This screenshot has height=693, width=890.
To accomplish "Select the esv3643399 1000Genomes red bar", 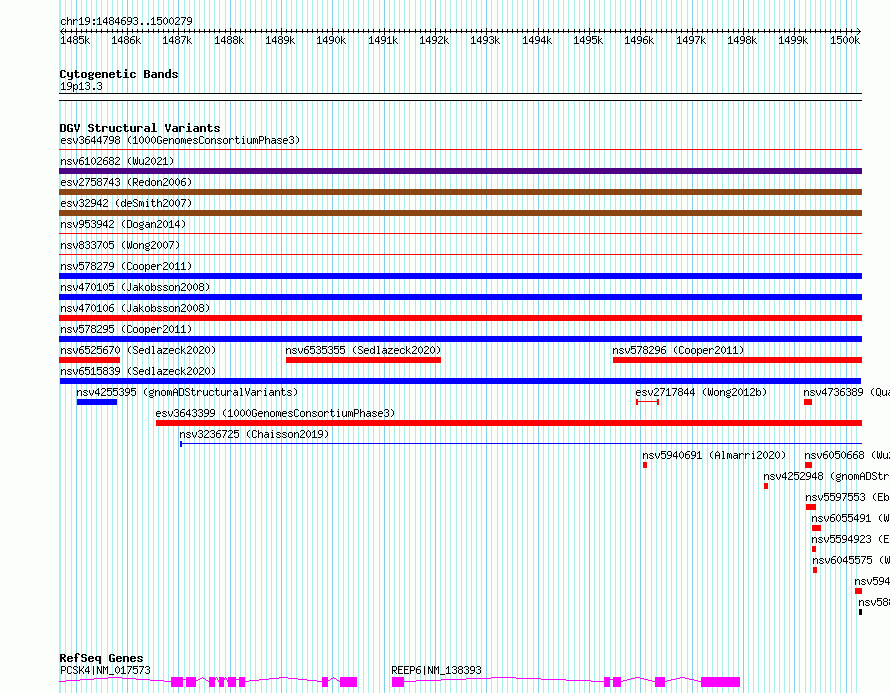I will [x=509, y=423].
